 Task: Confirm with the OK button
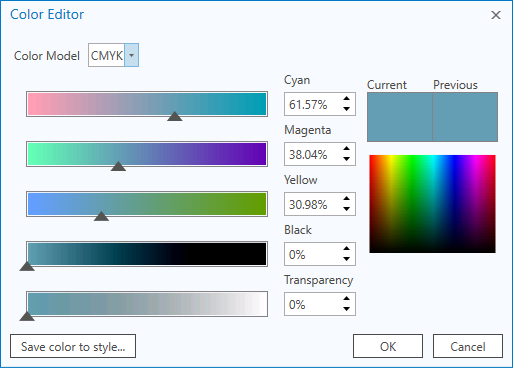[x=388, y=346]
